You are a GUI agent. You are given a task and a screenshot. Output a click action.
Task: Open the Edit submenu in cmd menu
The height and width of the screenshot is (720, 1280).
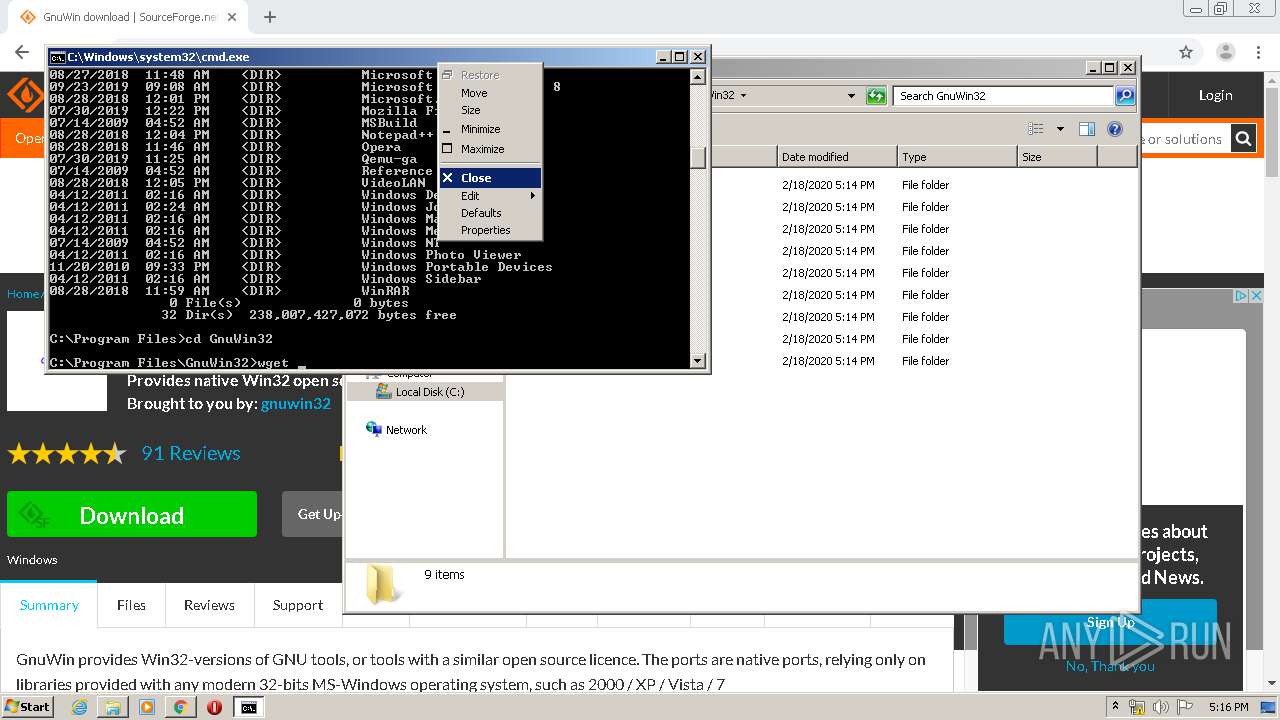[x=490, y=196]
